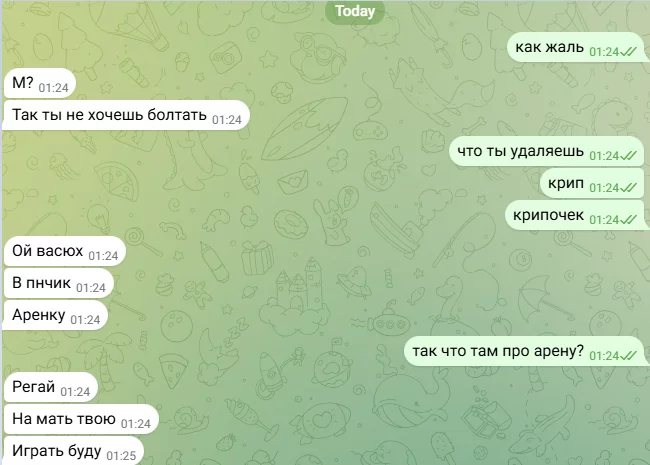Select the 'Регай' message bubble
This screenshot has width=650, height=465.
pyautogui.click(x=50, y=387)
